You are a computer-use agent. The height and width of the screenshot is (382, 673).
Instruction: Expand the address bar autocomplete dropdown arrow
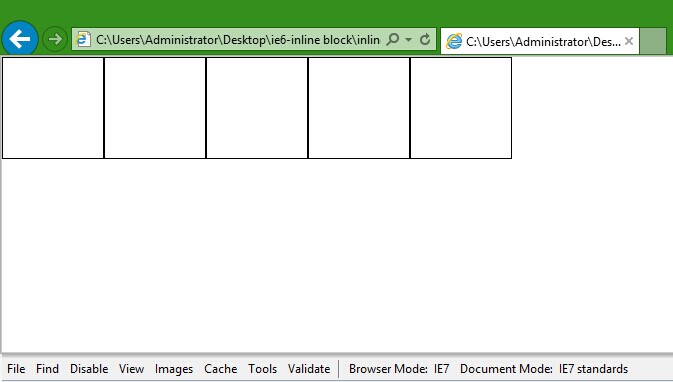coord(409,39)
